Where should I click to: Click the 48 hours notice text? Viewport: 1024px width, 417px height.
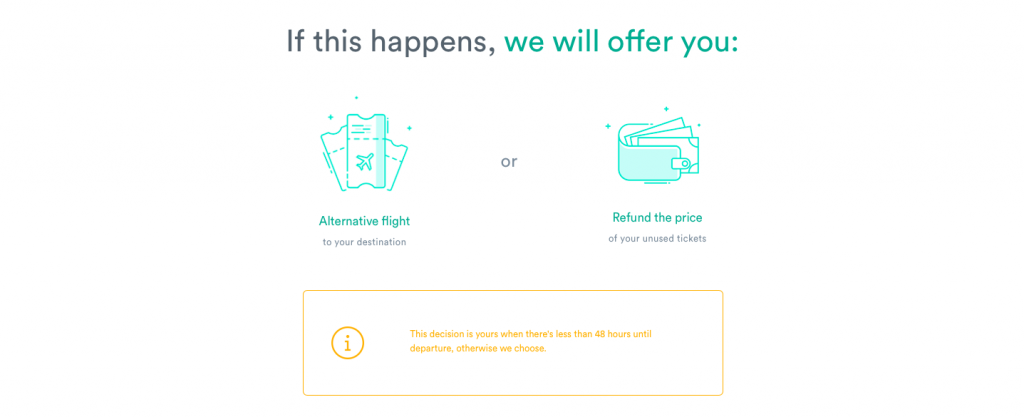tap(531, 333)
